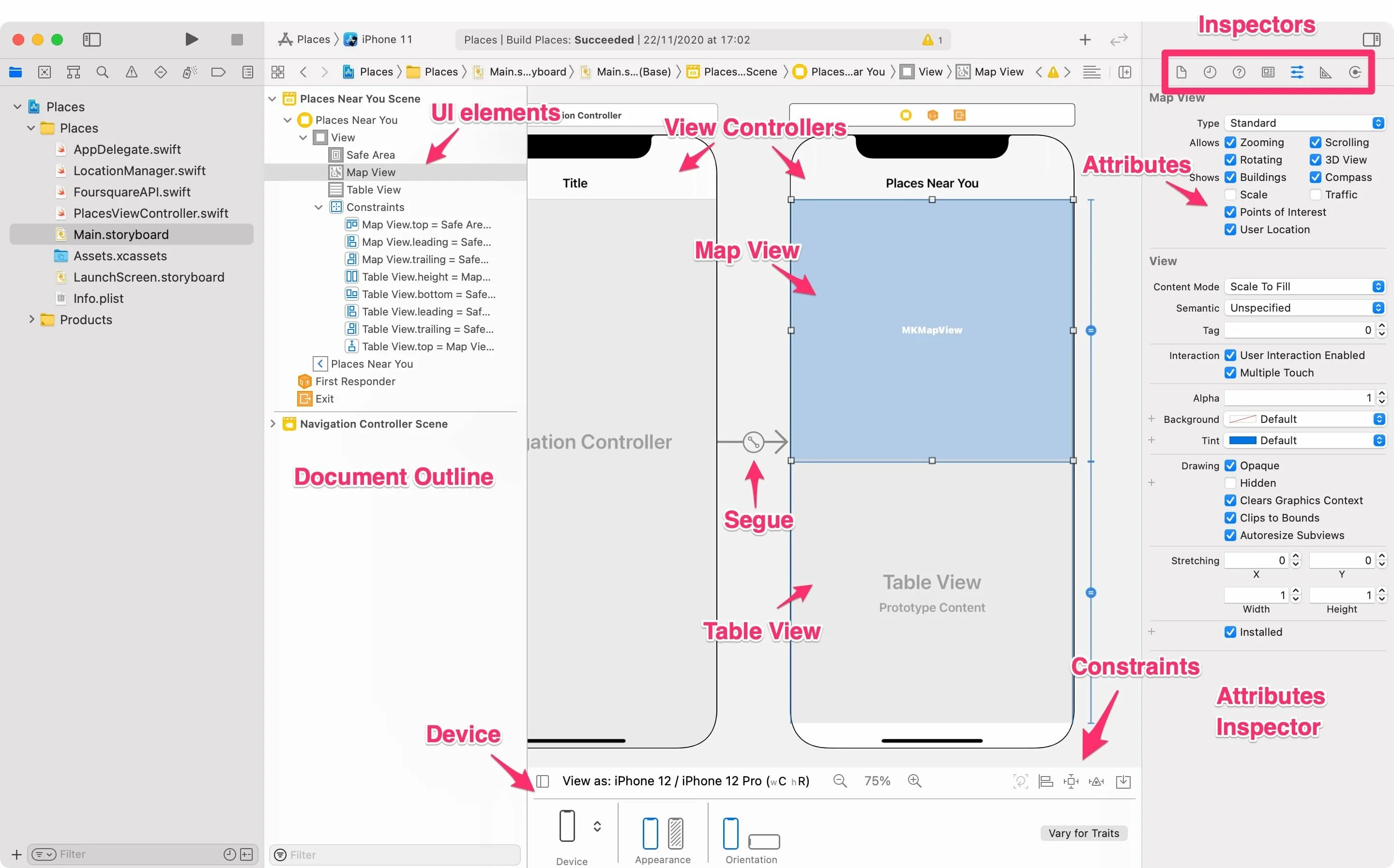Expand the Navigation Controller Scene
Screen dimensions: 1394x868
(273, 424)
